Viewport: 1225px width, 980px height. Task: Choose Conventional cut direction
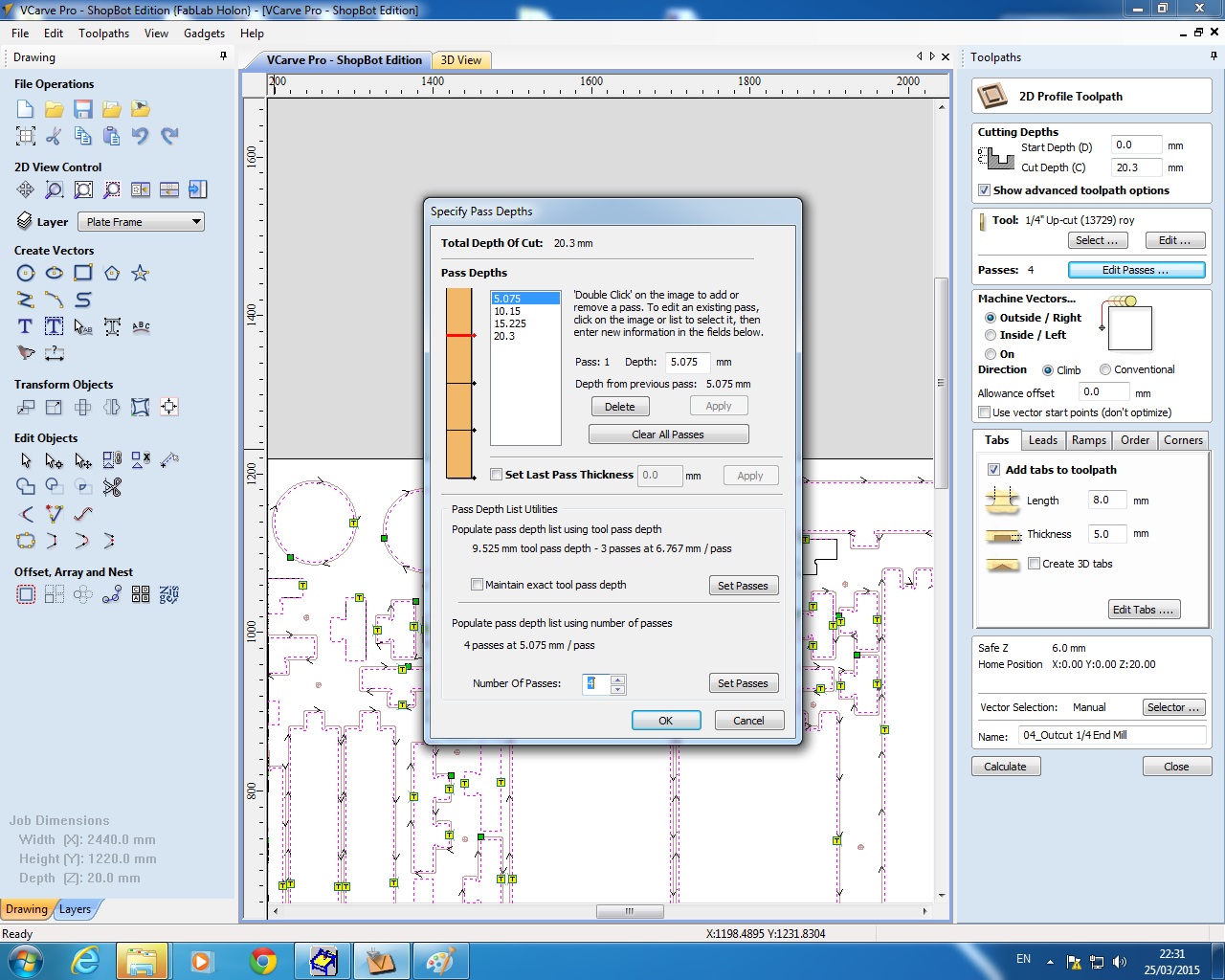tap(1105, 369)
